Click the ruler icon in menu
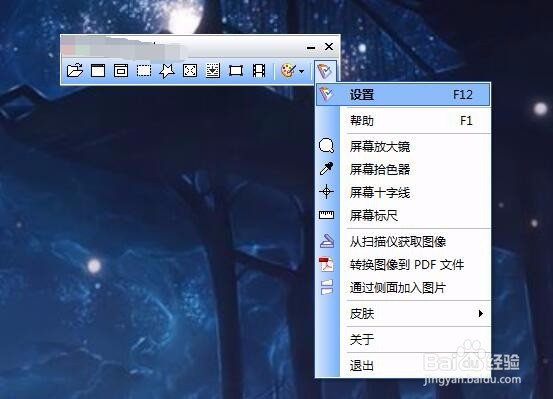Screen dimensions: 553x399 [326, 214]
